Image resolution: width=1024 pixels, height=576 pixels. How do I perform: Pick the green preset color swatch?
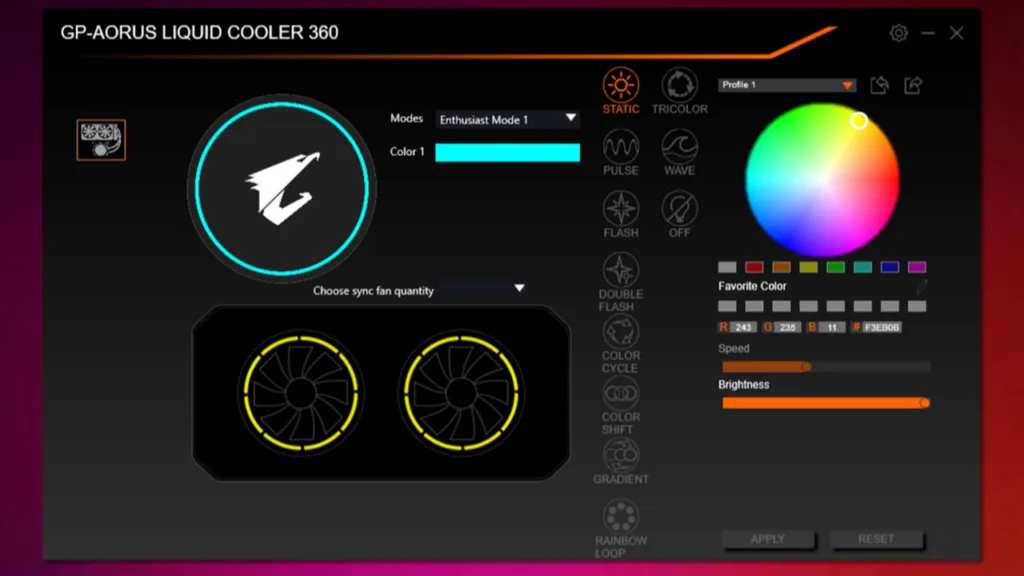(x=835, y=267)
